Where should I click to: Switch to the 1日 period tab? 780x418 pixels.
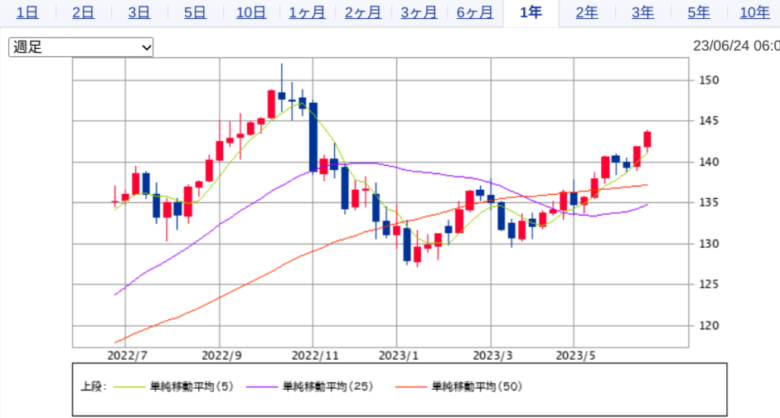pyautogui.click(x=27, y=12)
